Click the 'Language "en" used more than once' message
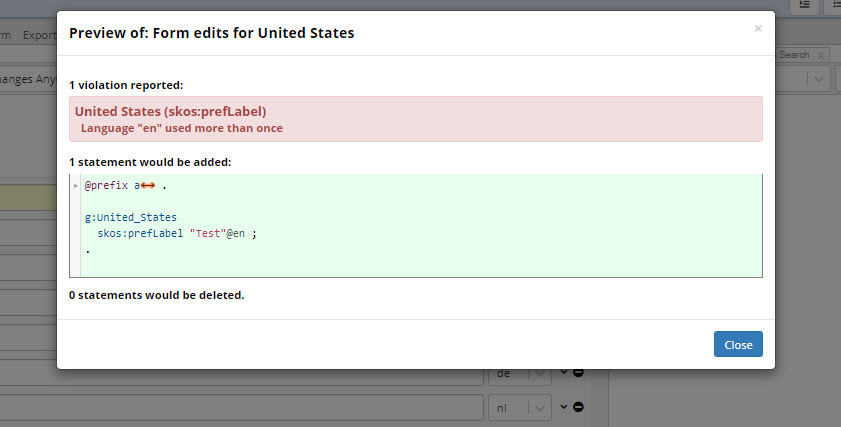 coord(181,128)
